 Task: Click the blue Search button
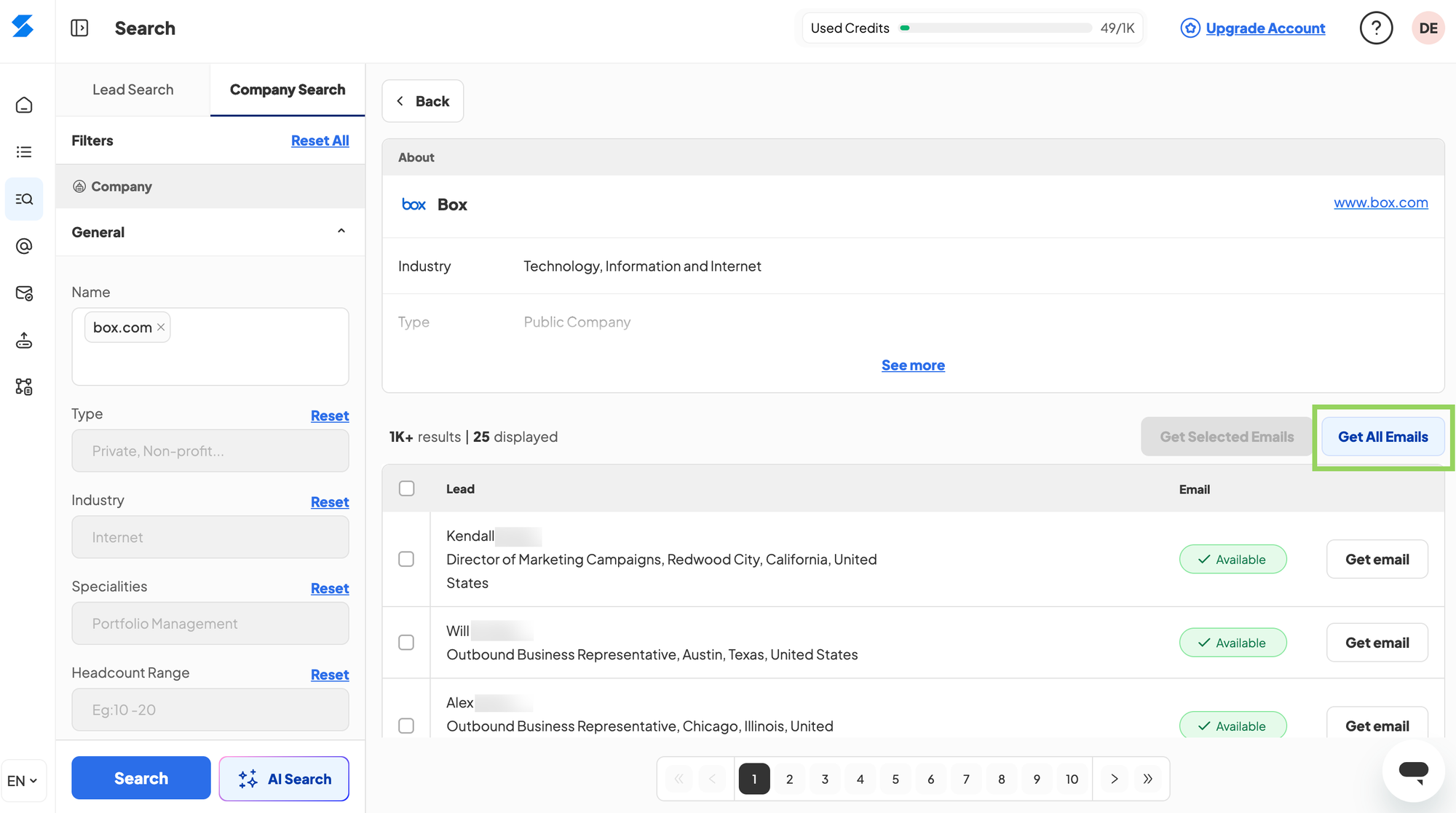pyautogui.click(x=141, y=778)
